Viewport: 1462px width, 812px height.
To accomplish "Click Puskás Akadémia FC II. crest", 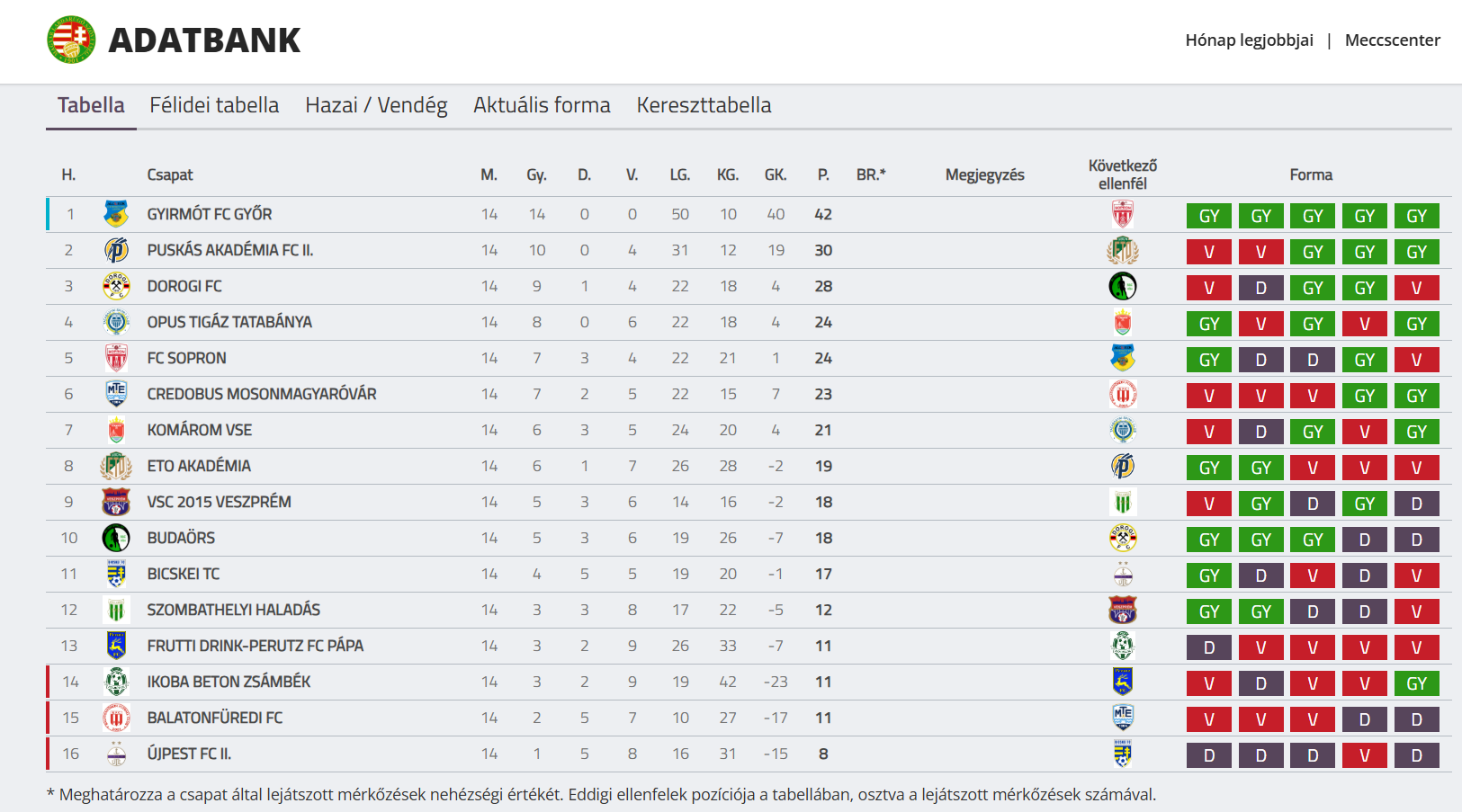I will (116, 250).
